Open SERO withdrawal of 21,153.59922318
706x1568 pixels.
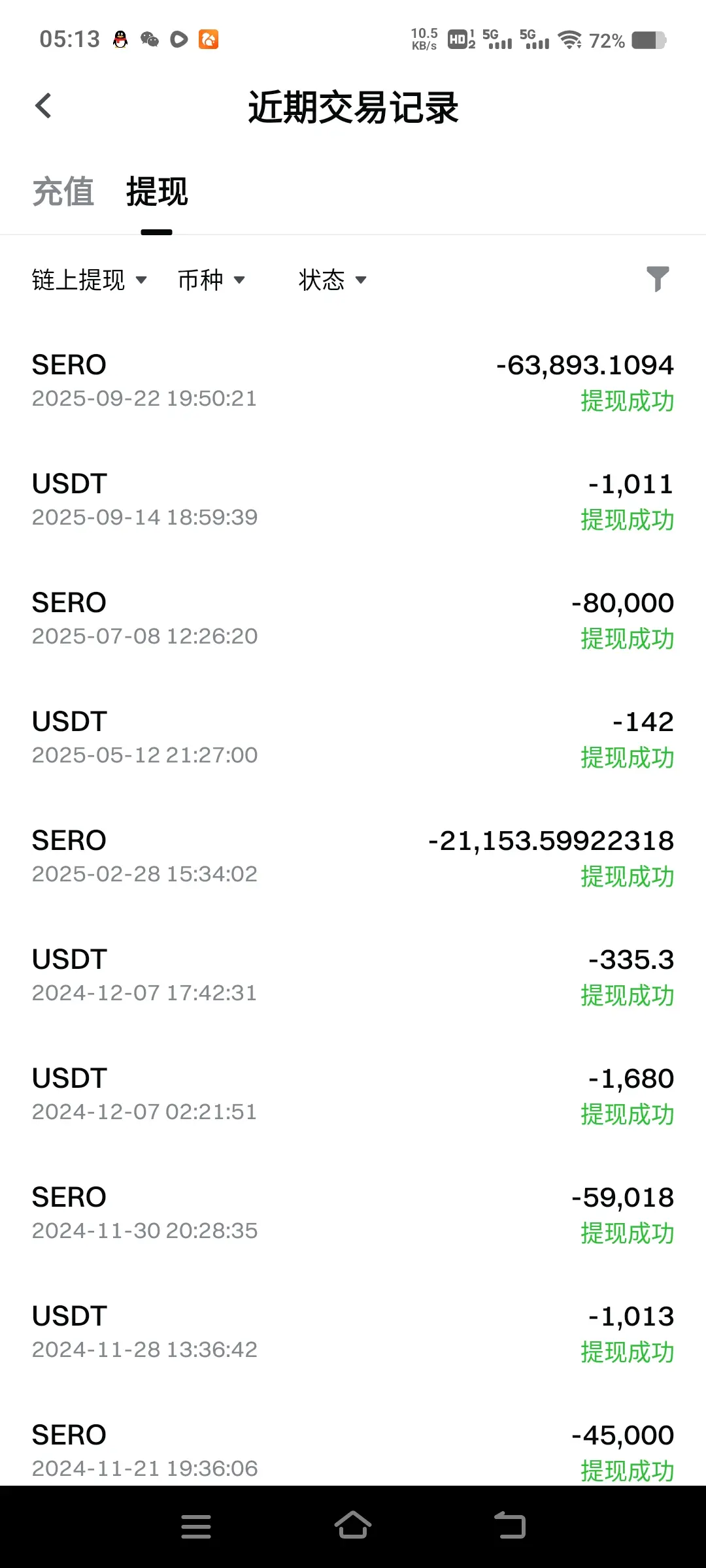[353, 858]
